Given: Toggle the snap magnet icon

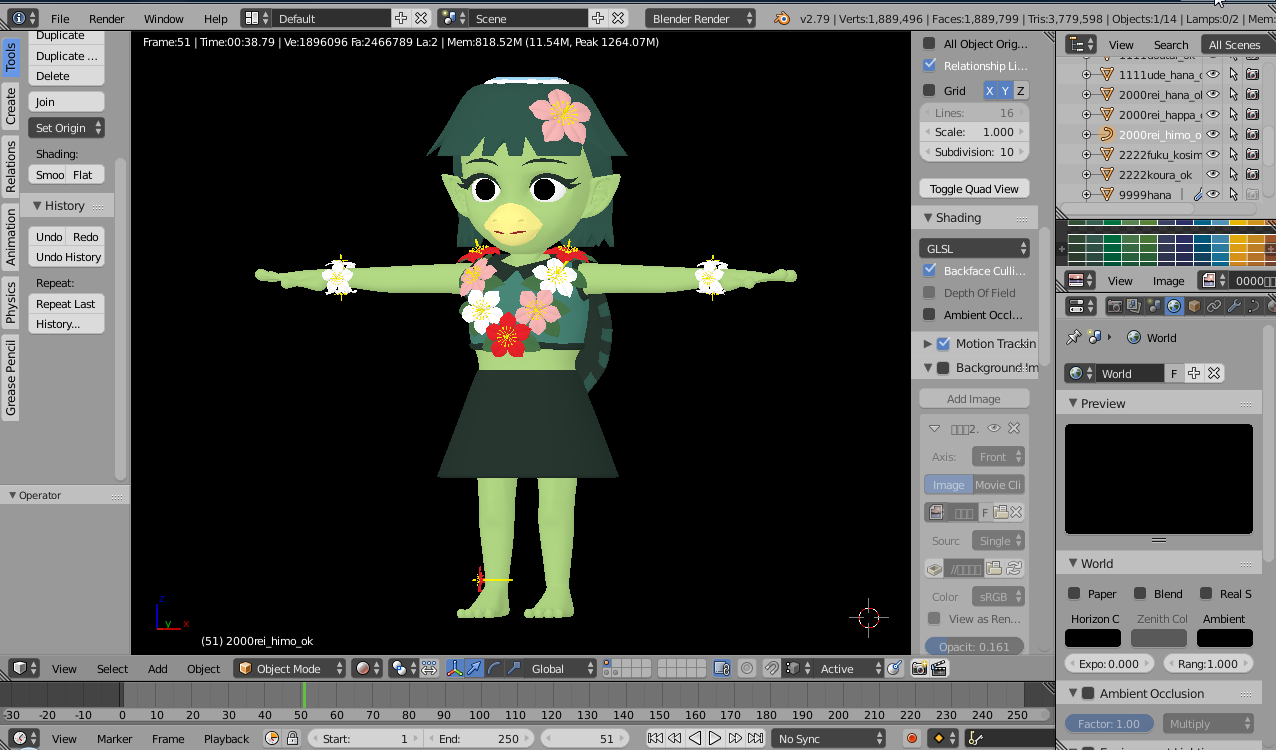Looking at the screenshot, I should (772, 668).
